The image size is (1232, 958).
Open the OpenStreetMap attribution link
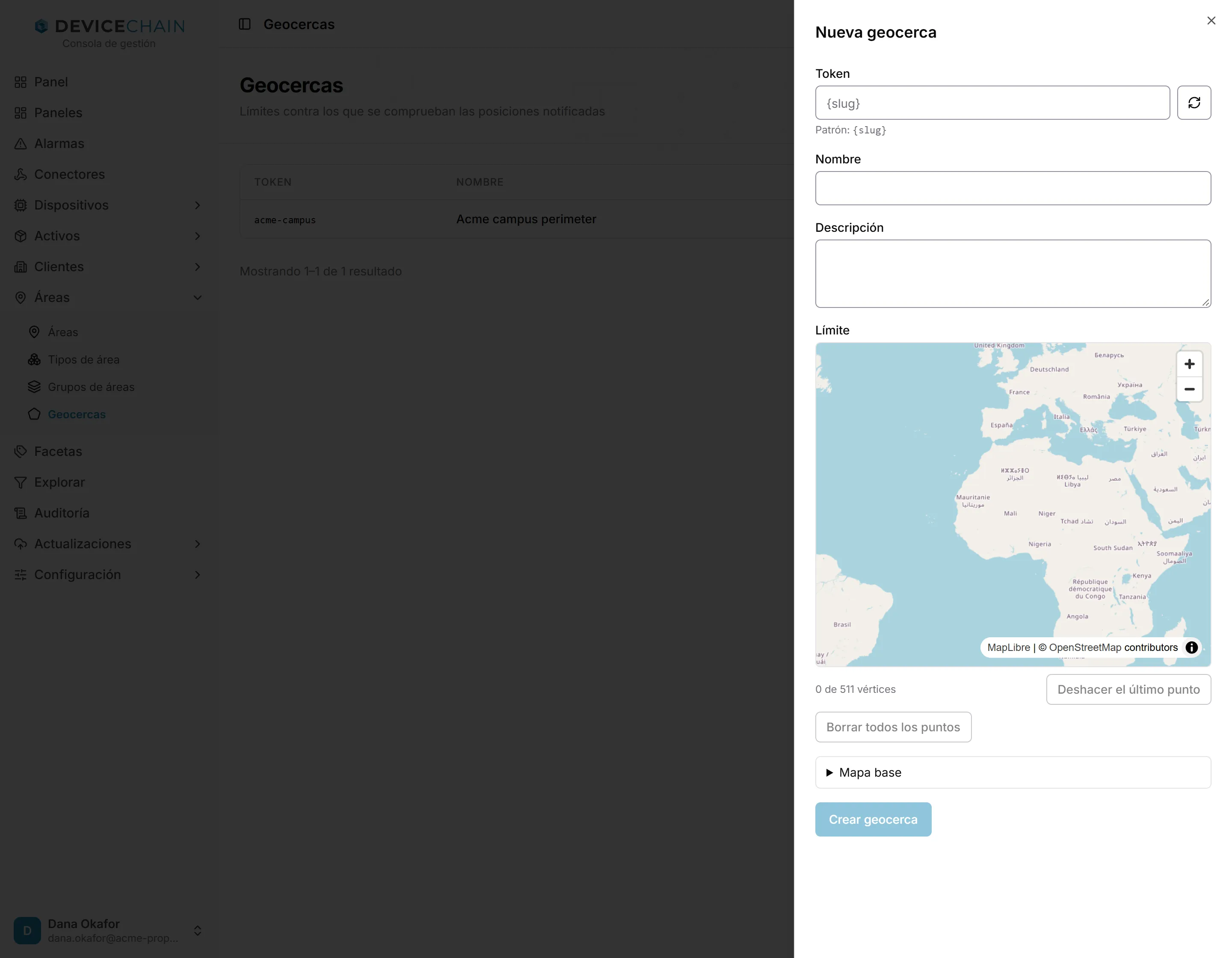tap(1085, 648)
